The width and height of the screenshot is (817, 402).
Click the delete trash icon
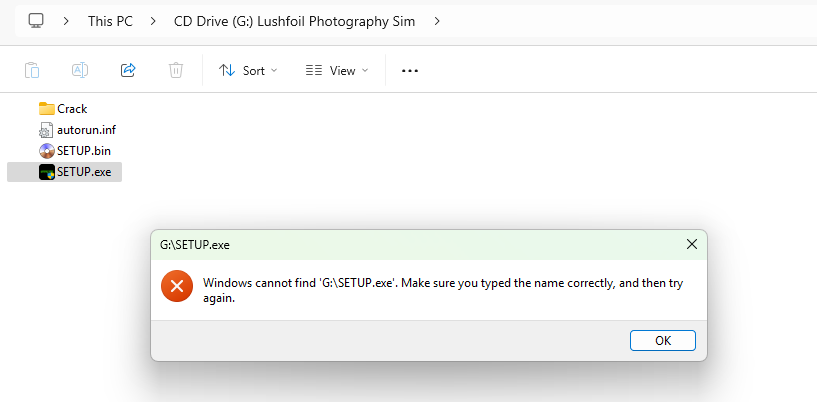(x=176, y=70)
